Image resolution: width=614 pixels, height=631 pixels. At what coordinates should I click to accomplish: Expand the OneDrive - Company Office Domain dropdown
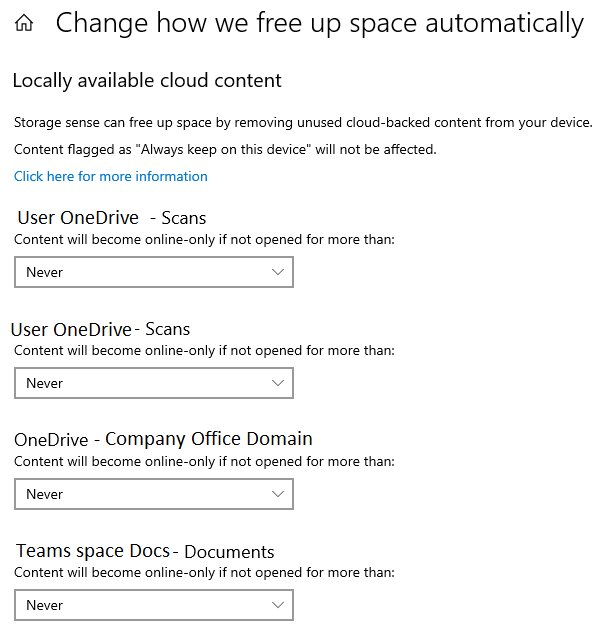[x=154, y=494]
